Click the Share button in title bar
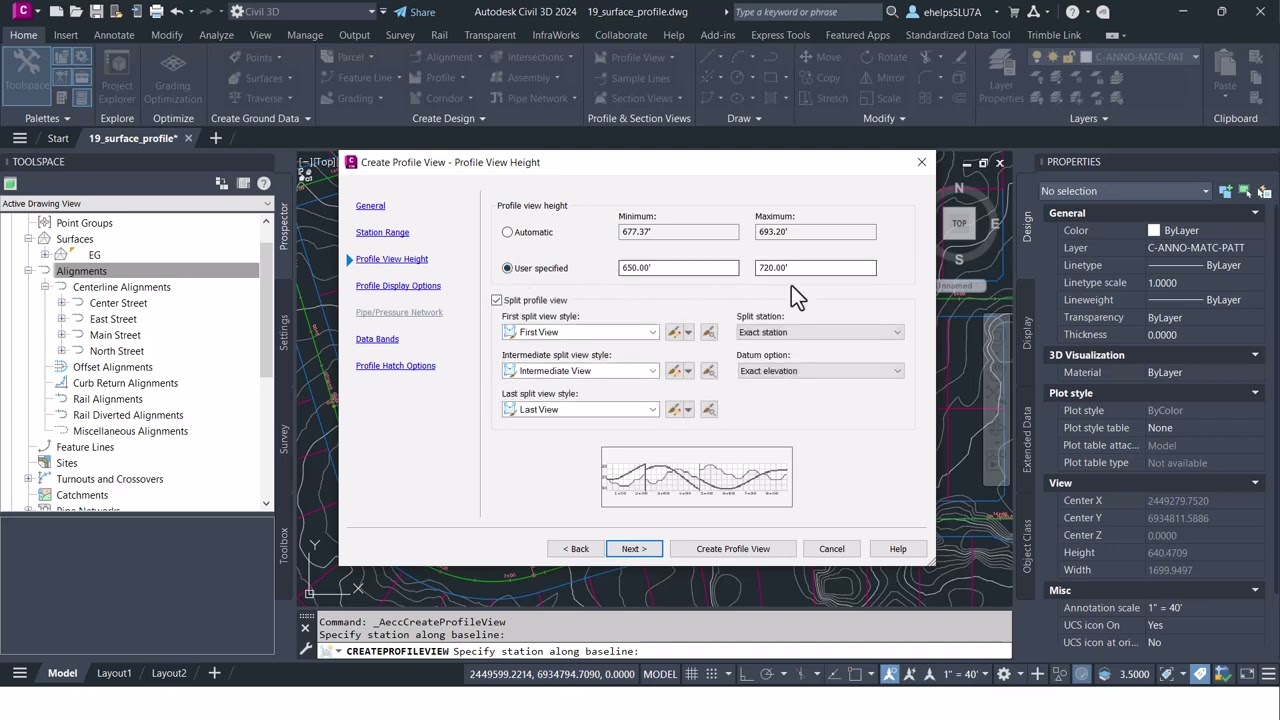This screenshot has width=1280, height=720. click(x=414, y=12)
